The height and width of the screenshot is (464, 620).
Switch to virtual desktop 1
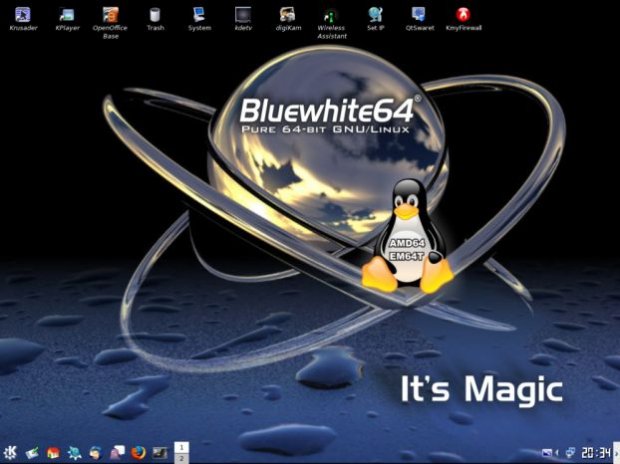click(x=181, y=447)
